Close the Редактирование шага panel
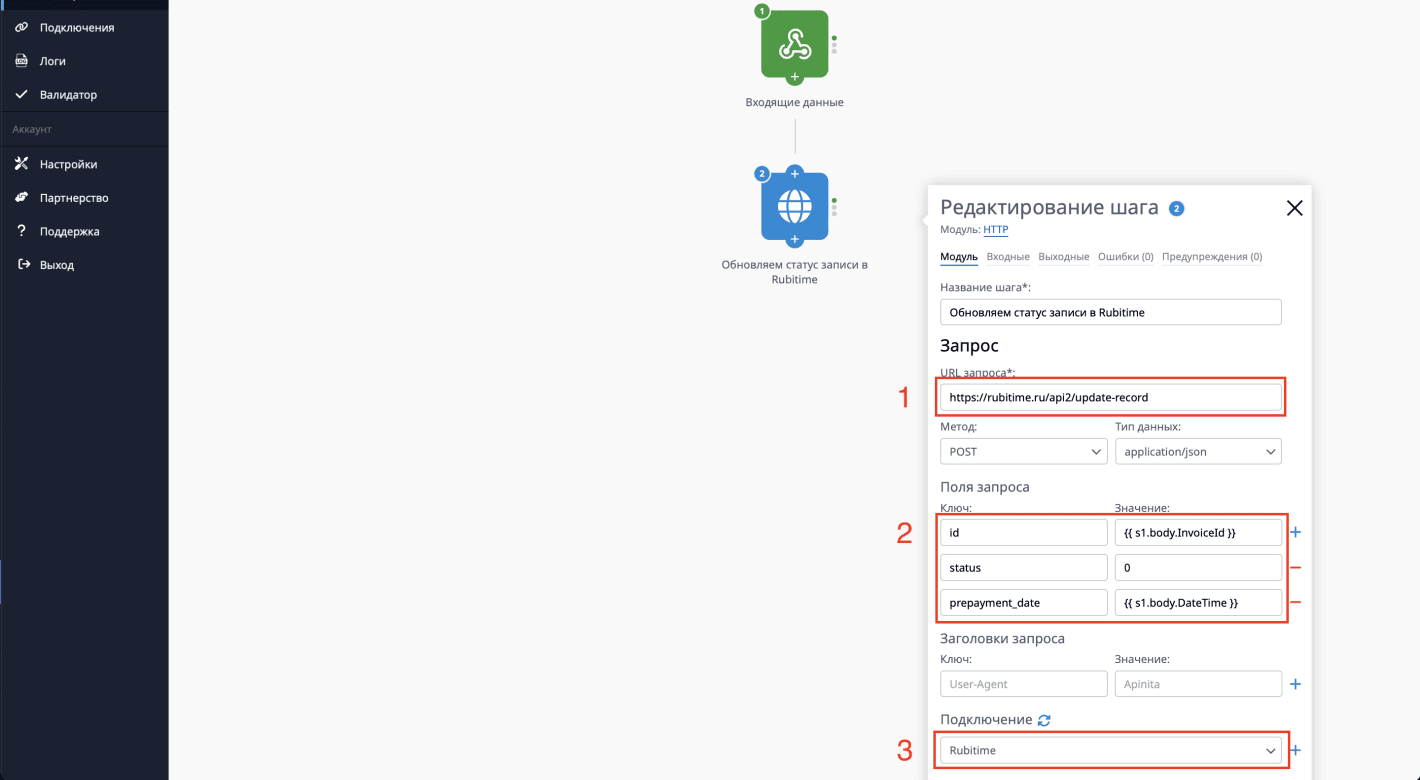 pos(1294,208)
